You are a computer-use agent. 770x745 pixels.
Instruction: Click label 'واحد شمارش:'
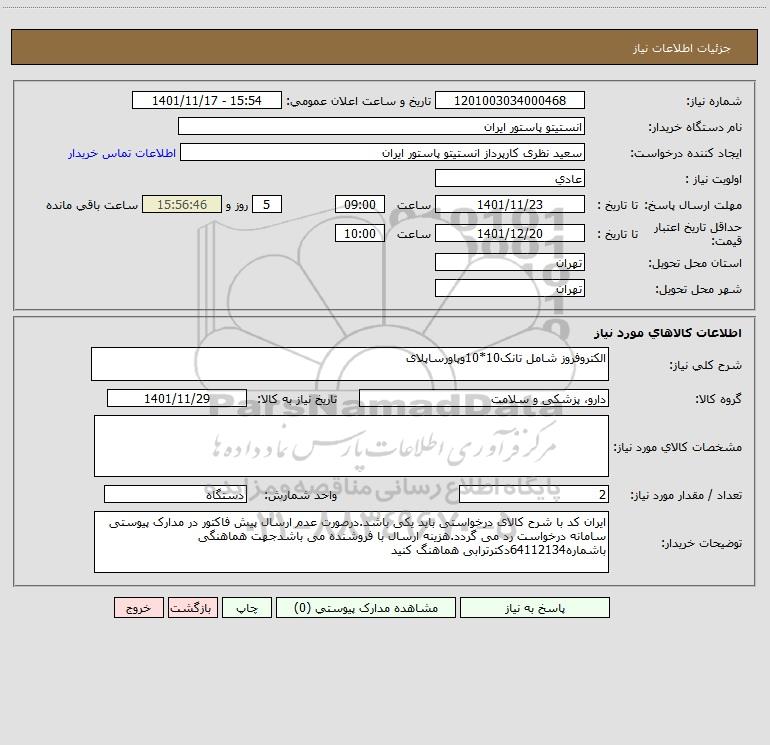coord(301,495)
